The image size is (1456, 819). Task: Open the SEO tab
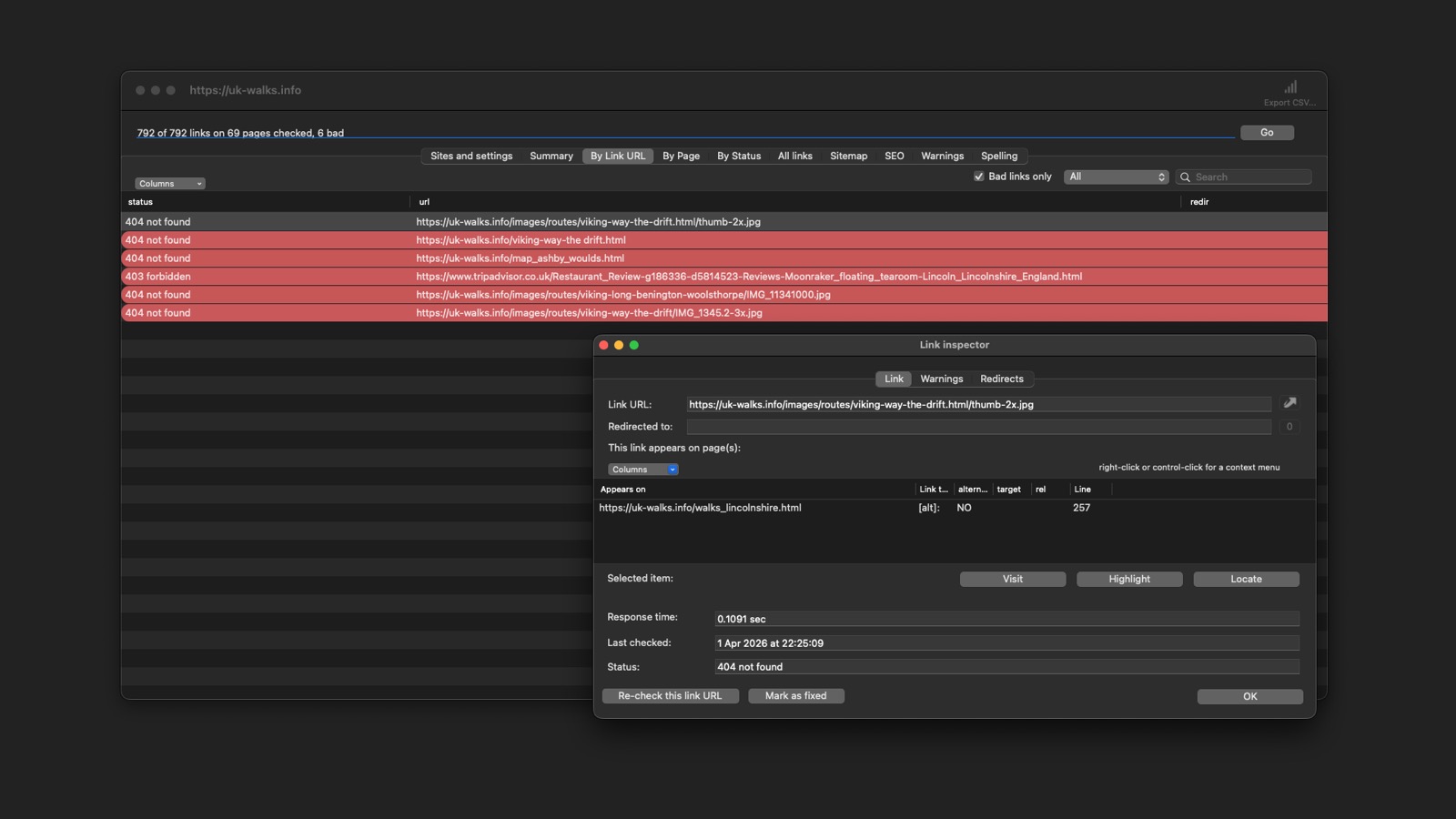[x=895, y=156]
